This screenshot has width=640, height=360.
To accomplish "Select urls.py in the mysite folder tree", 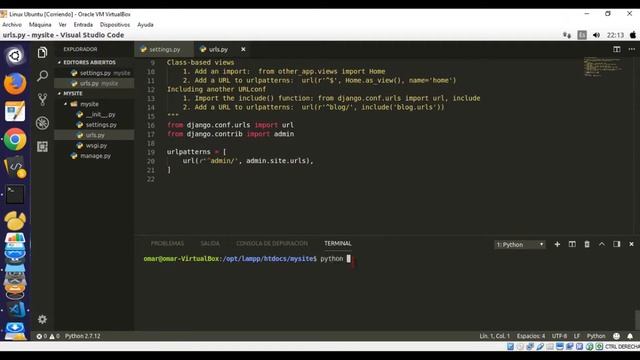I will (95, 135).
